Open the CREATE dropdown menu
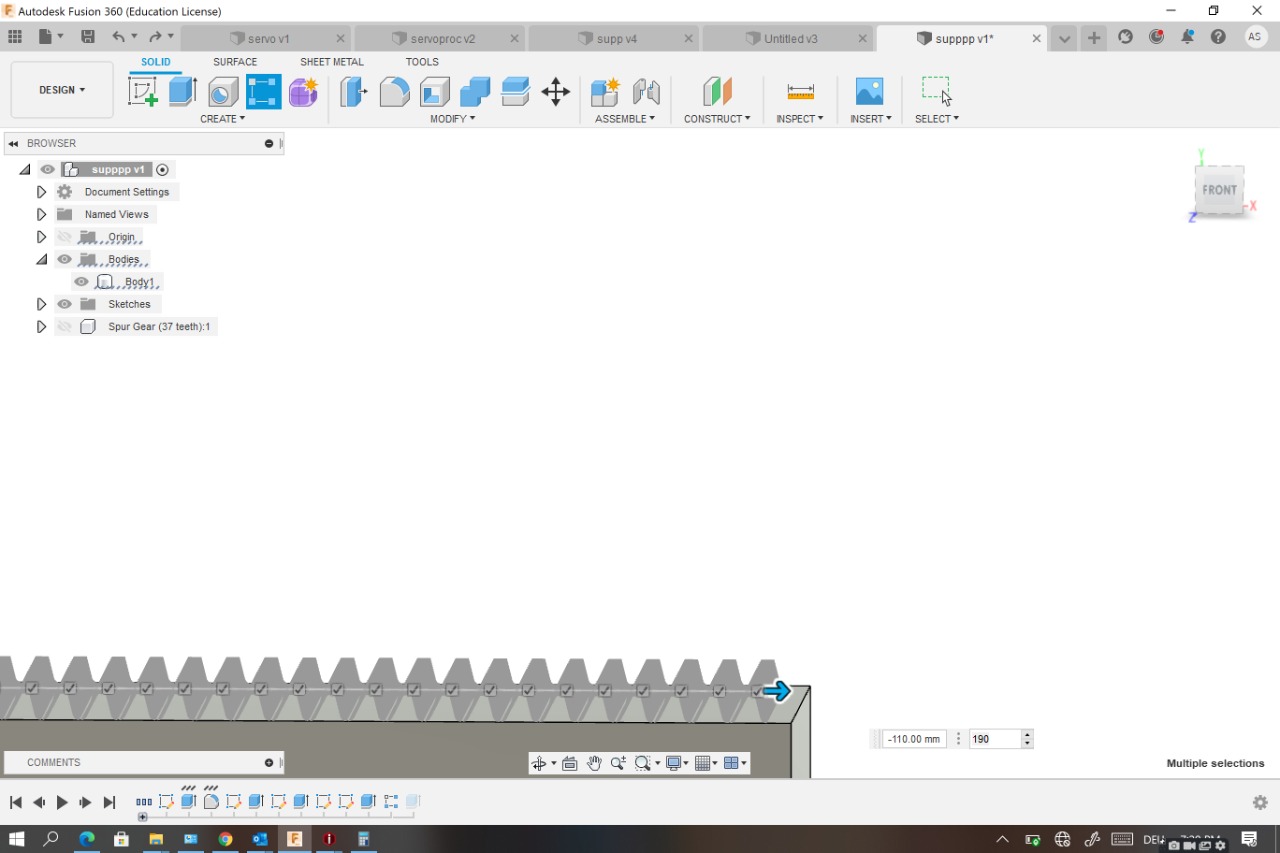The height and width of the screenshot is (853, 1280). [x=222, y=119]
